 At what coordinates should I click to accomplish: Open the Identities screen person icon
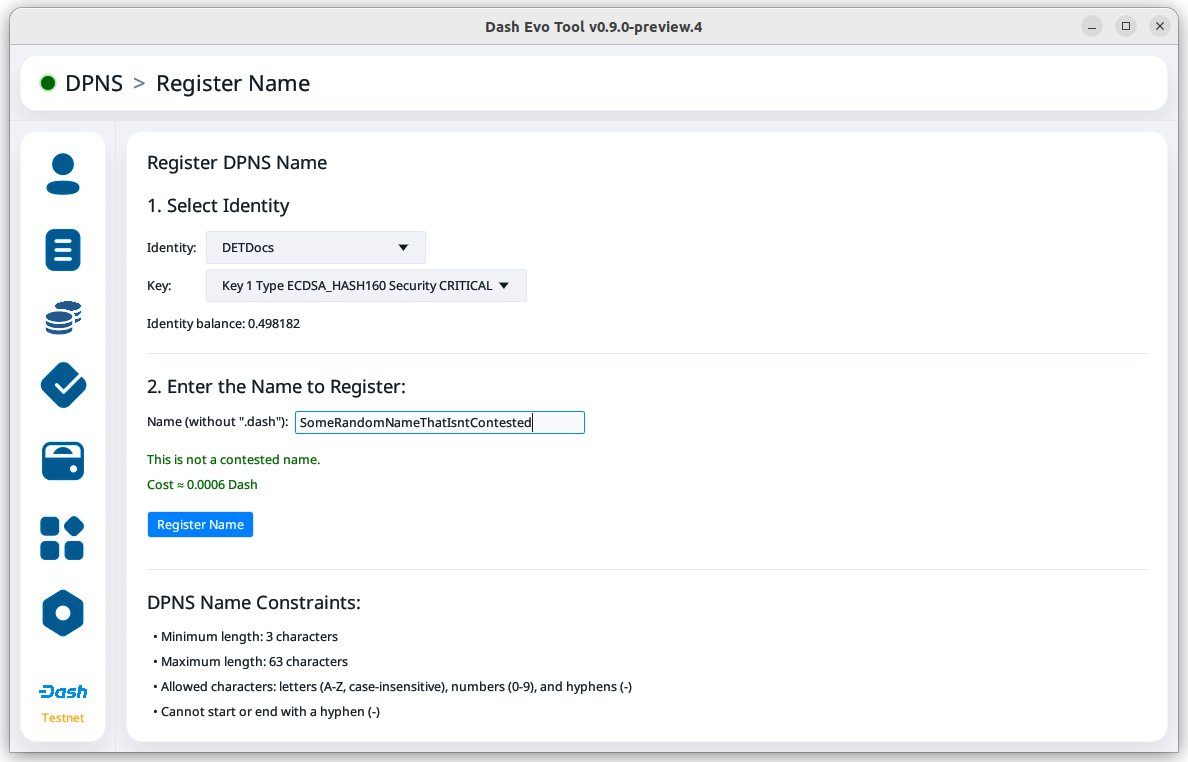(63, 174)
